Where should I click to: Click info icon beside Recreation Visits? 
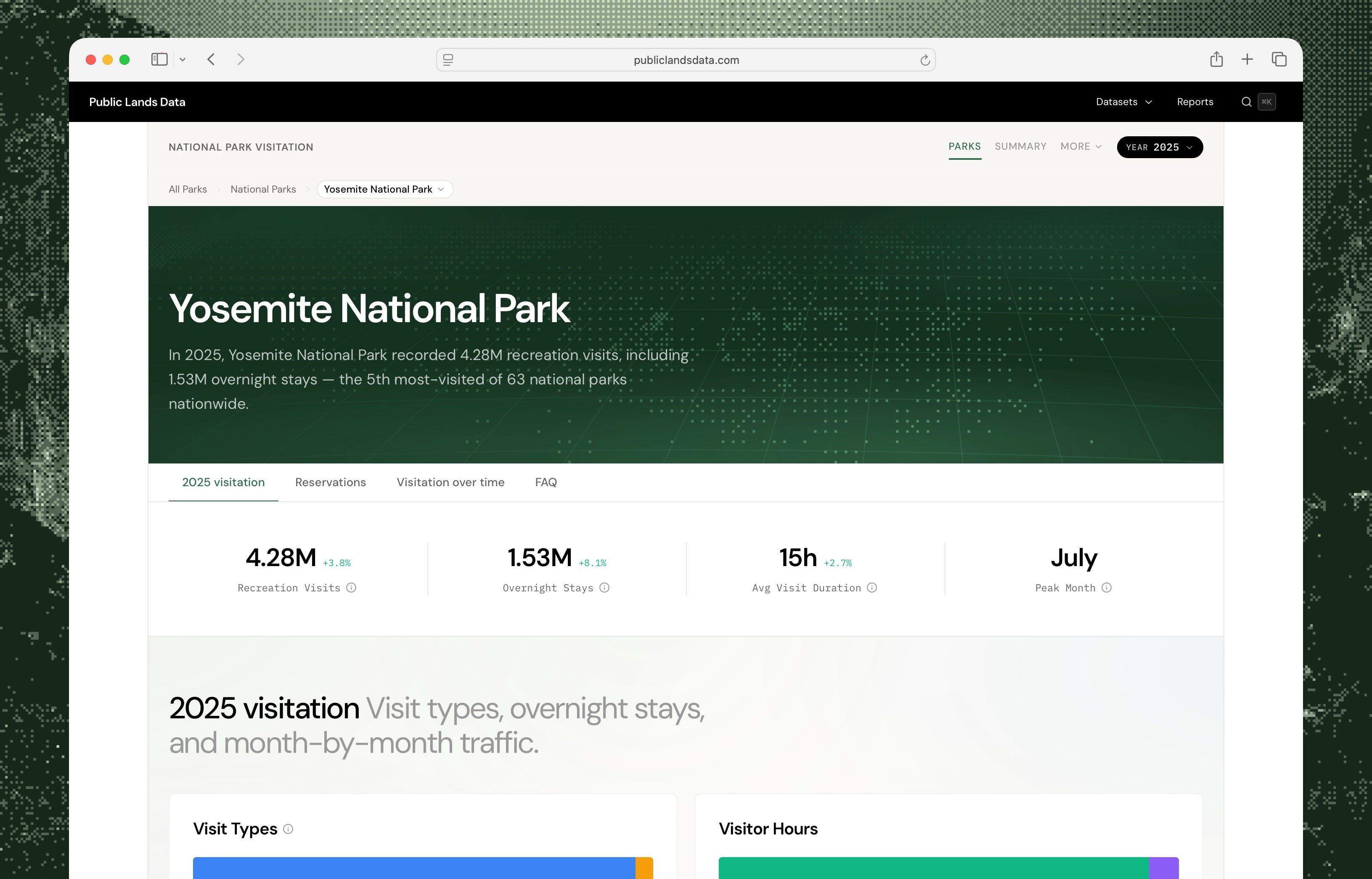[x=352, y=588]
